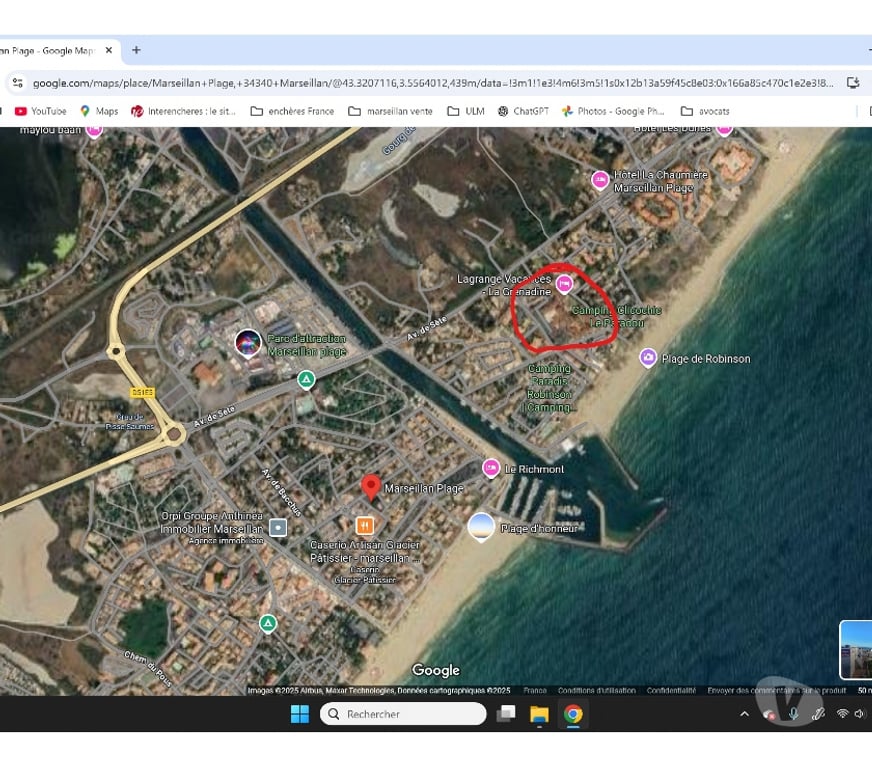The height and width of the screenshot is (768, 872).
Task: Launch Chrome from the Windows taskbar
Action: click(572, 713)
